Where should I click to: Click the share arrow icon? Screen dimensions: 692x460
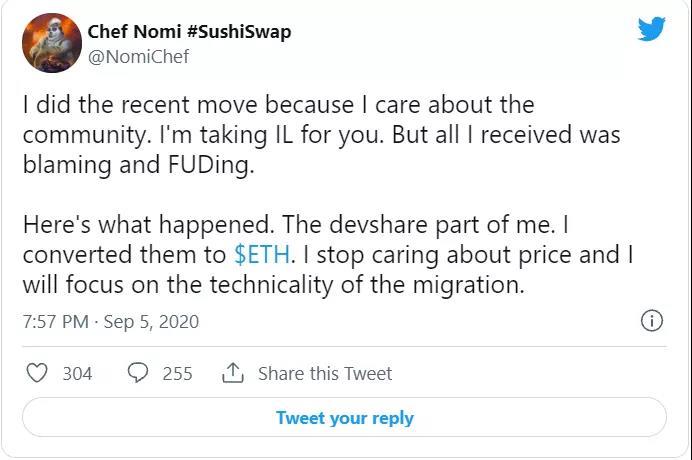pos(233,373)
